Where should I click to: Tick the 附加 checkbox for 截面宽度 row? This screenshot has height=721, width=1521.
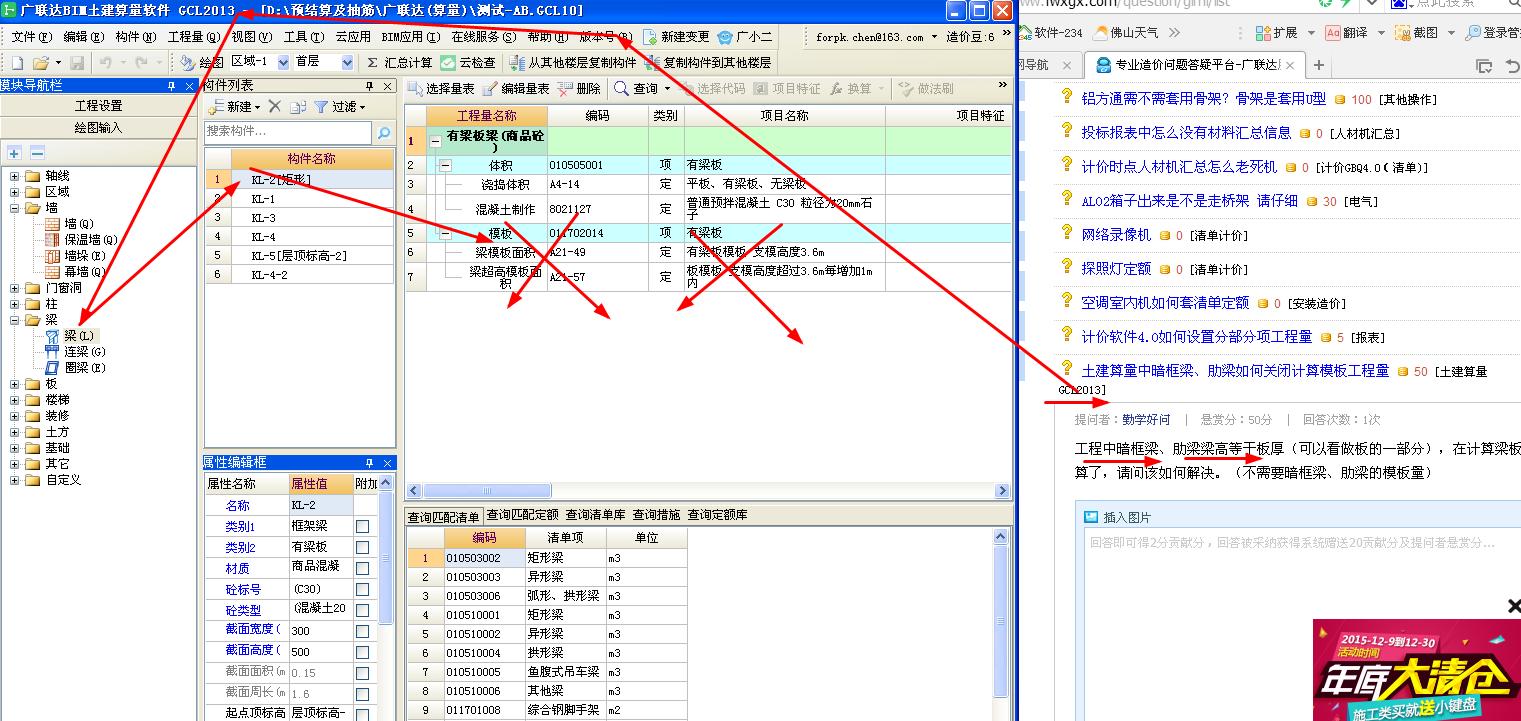coord(362,631)
